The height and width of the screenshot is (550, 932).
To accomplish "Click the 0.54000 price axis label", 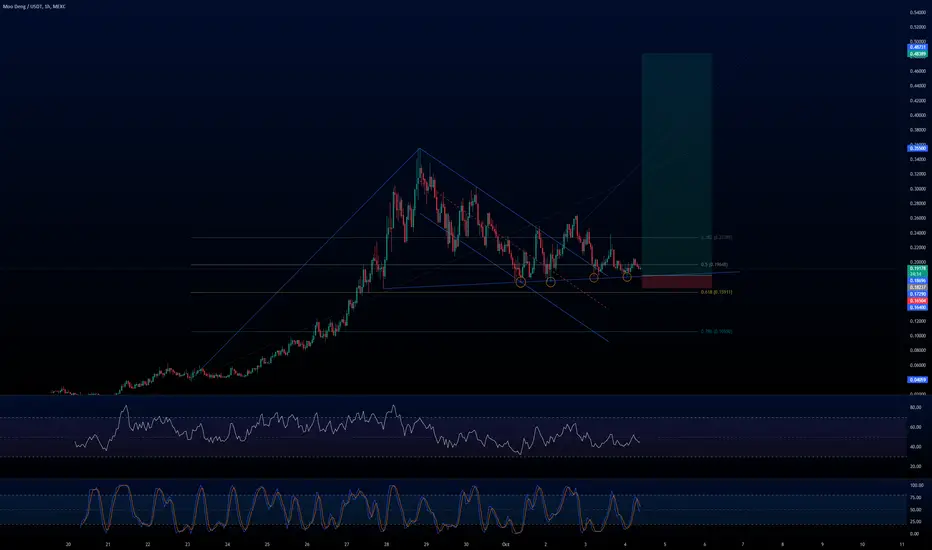I will point(917,12).
